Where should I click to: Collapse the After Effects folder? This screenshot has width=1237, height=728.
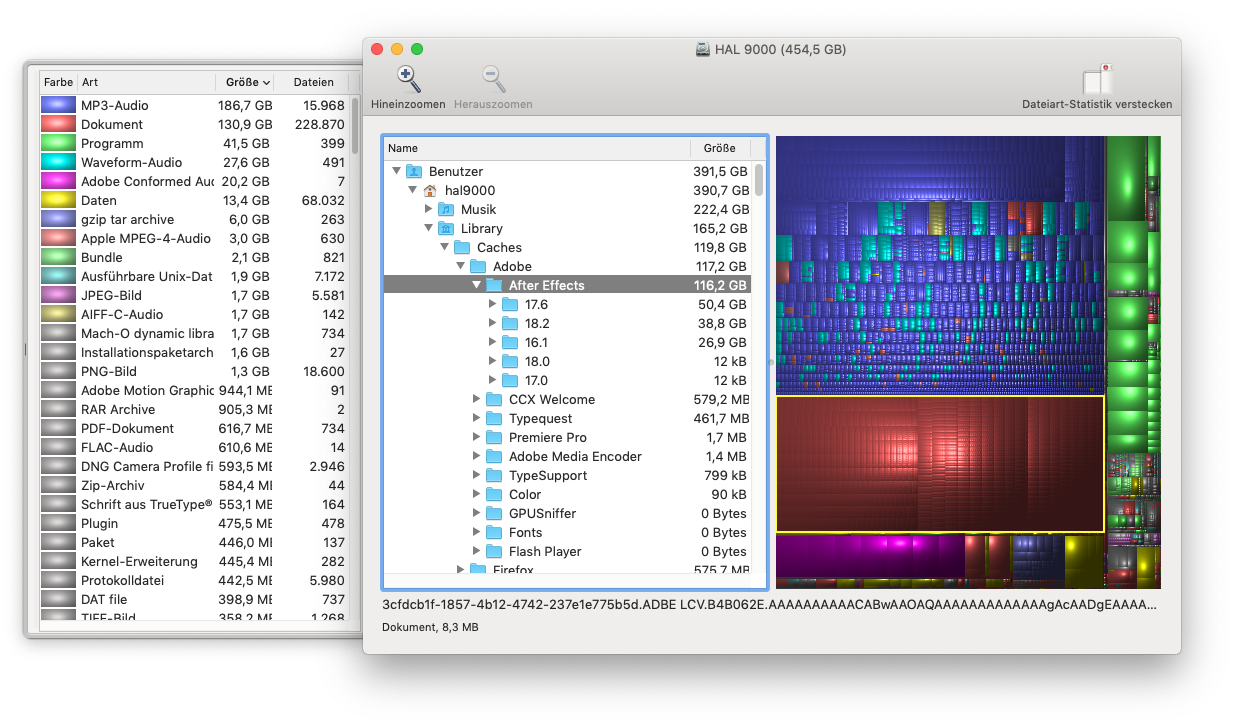tap(476, 286)
